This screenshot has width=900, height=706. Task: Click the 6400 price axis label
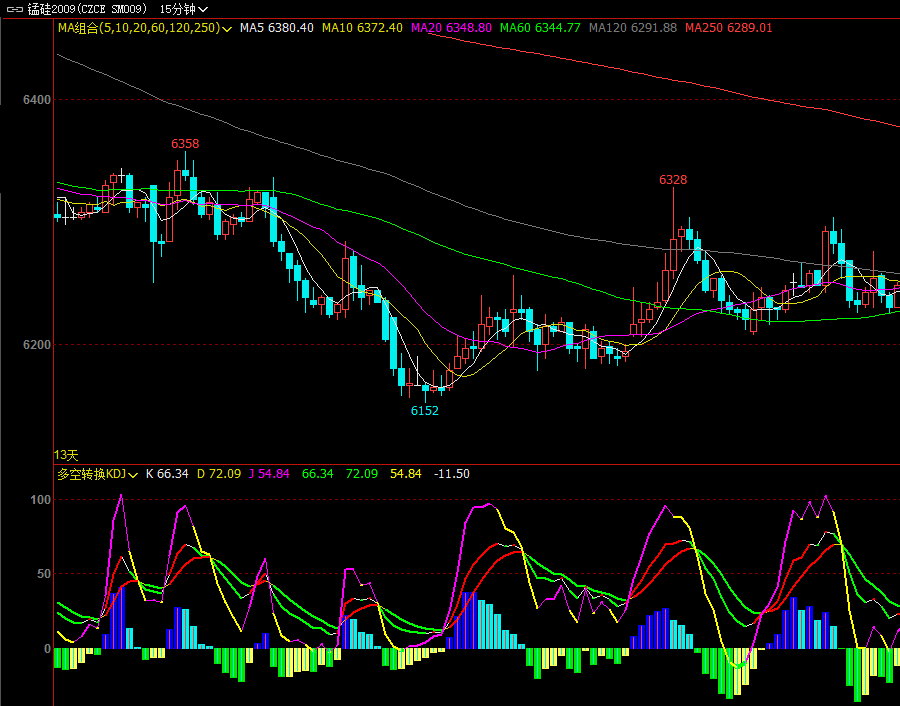click(37, 100)
